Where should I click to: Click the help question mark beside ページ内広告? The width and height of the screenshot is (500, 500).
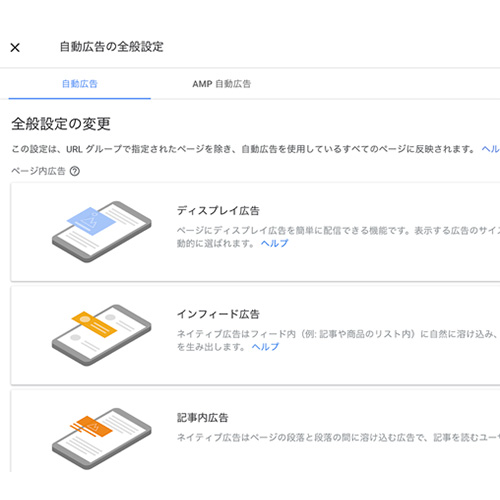(75, 171)
